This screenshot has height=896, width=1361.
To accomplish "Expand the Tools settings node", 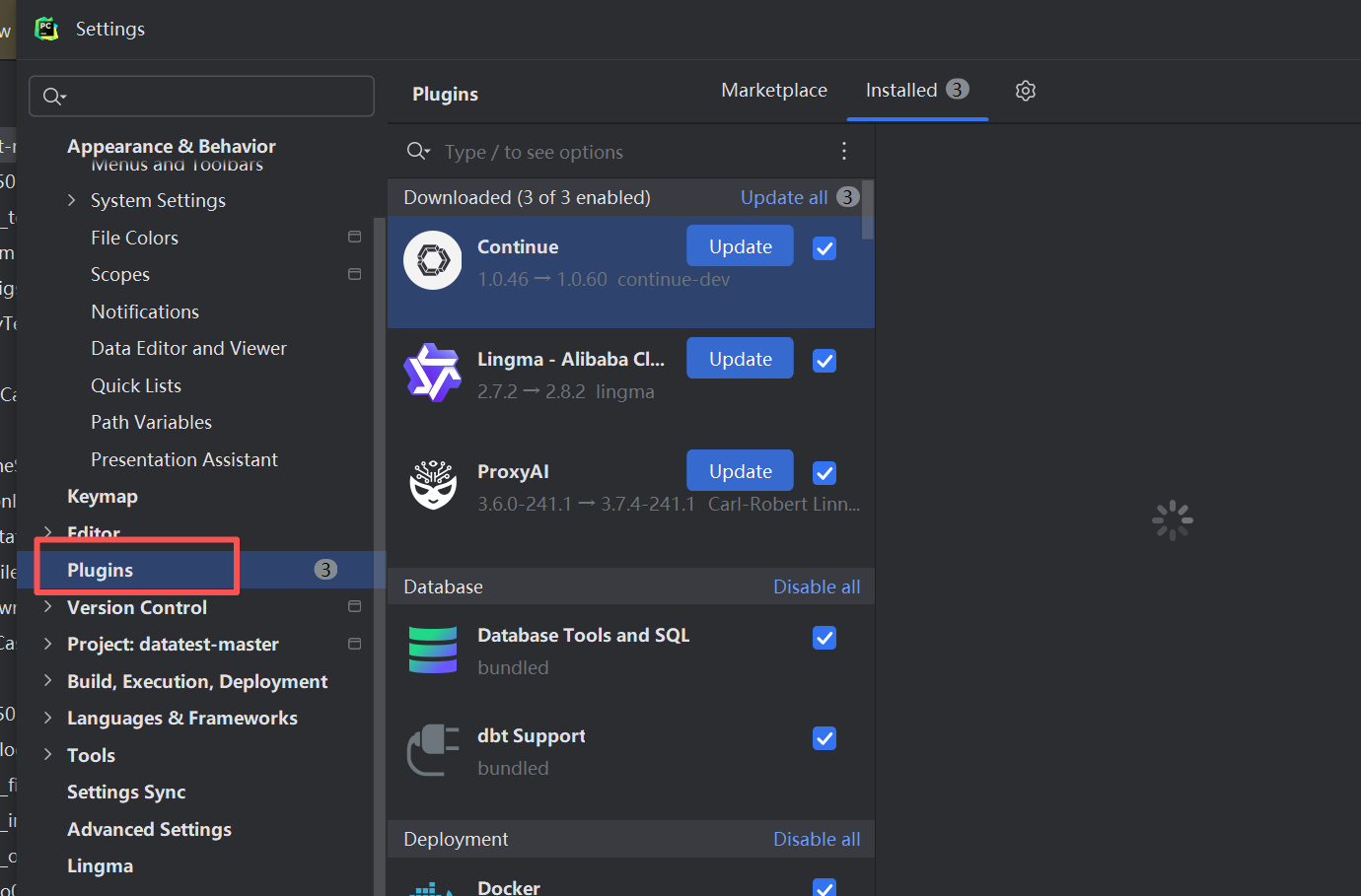I will [47, 755].
